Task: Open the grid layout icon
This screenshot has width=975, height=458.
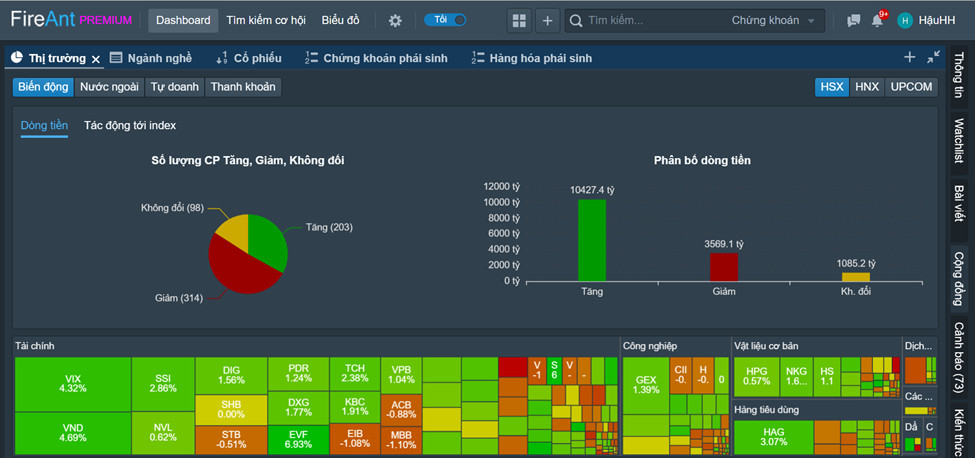Action: [x=519, y=21]
